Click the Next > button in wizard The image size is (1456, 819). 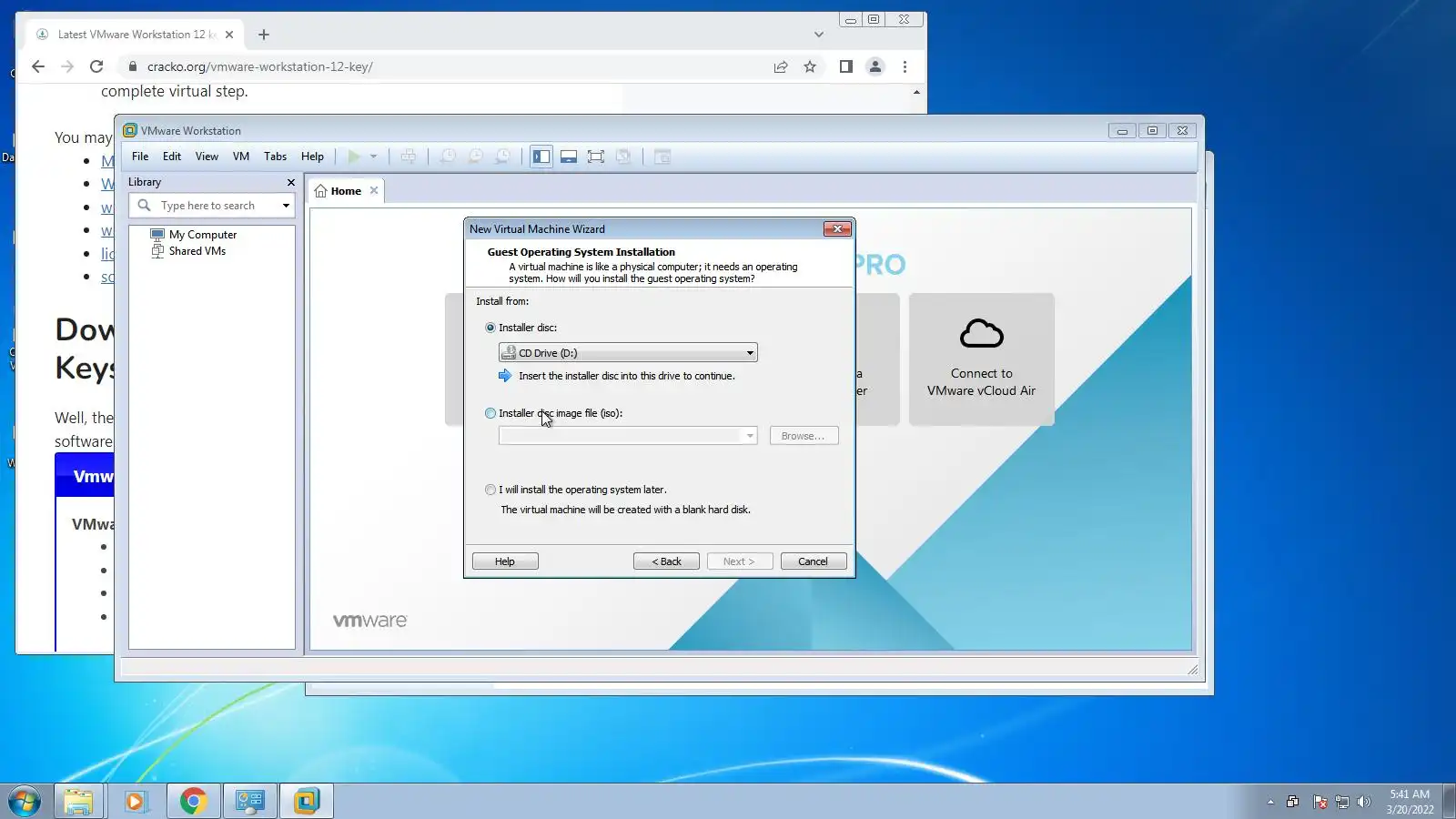pos(740,561)
